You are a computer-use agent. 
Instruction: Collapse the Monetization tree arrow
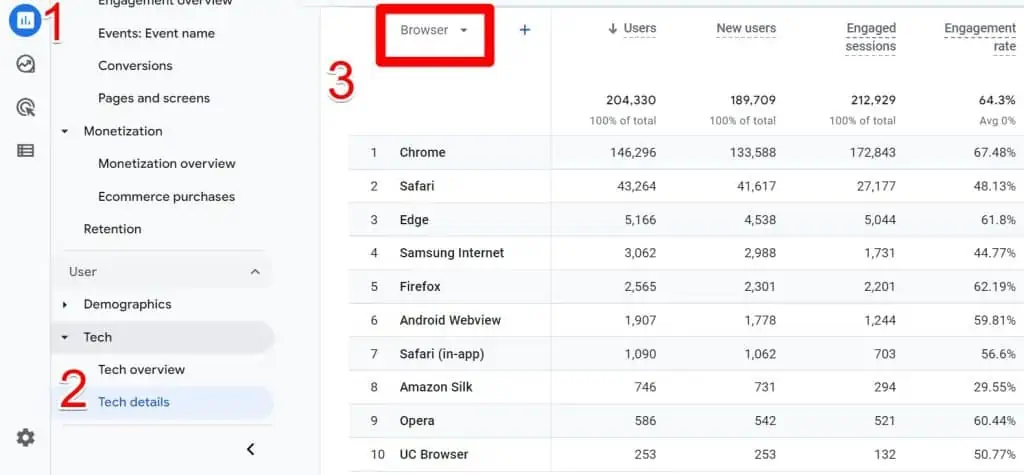tap(65, 131)
